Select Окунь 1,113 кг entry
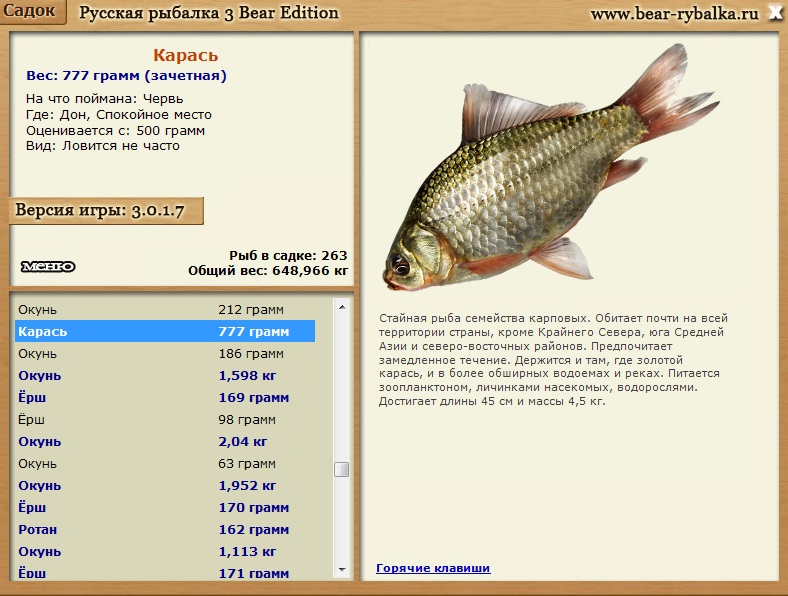 pos(165,551)
